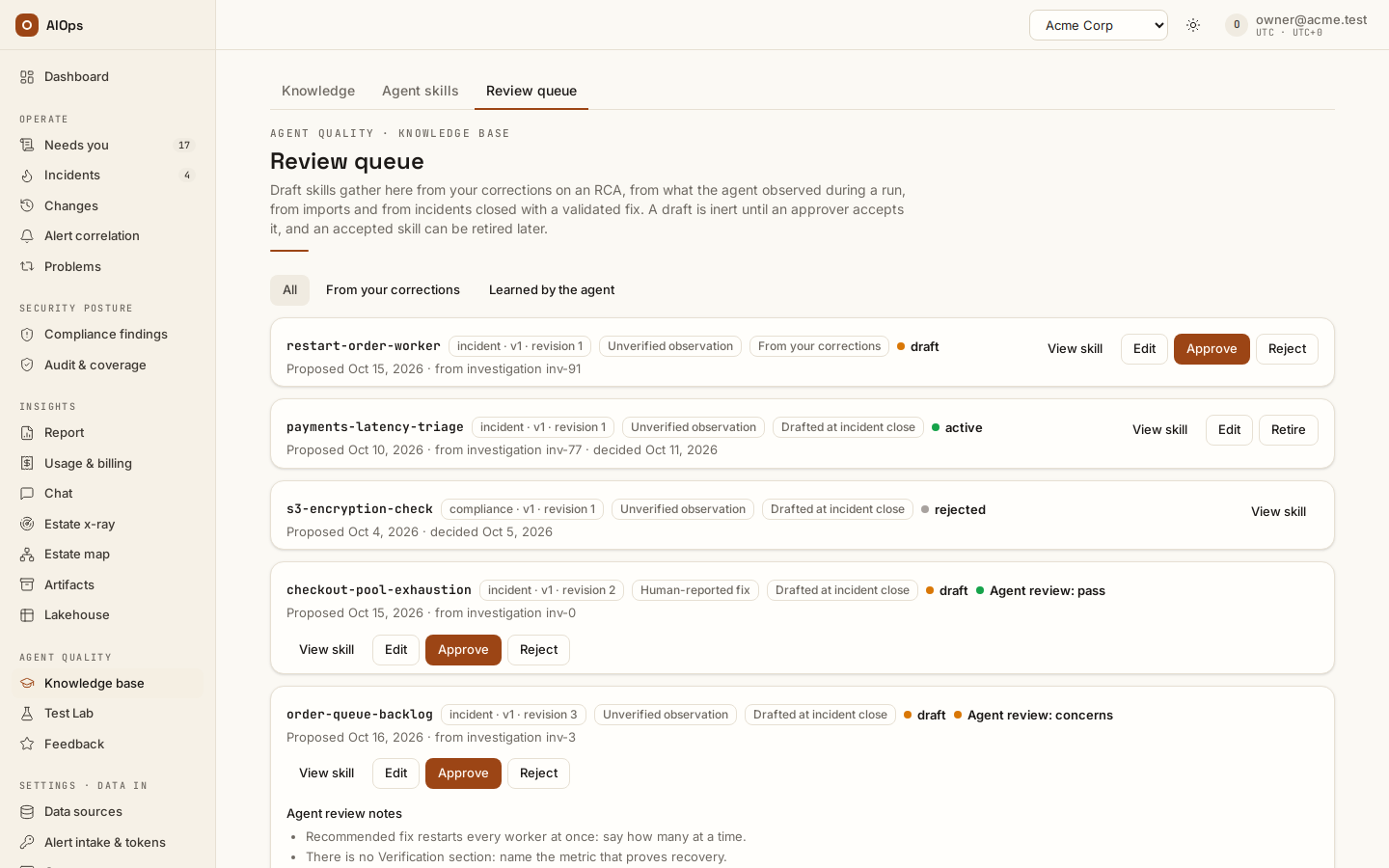The height and width of the screenshot is (868, 1389).
Task: Click the Alert intake & tokens key icon
Action: tap(27, 842)
